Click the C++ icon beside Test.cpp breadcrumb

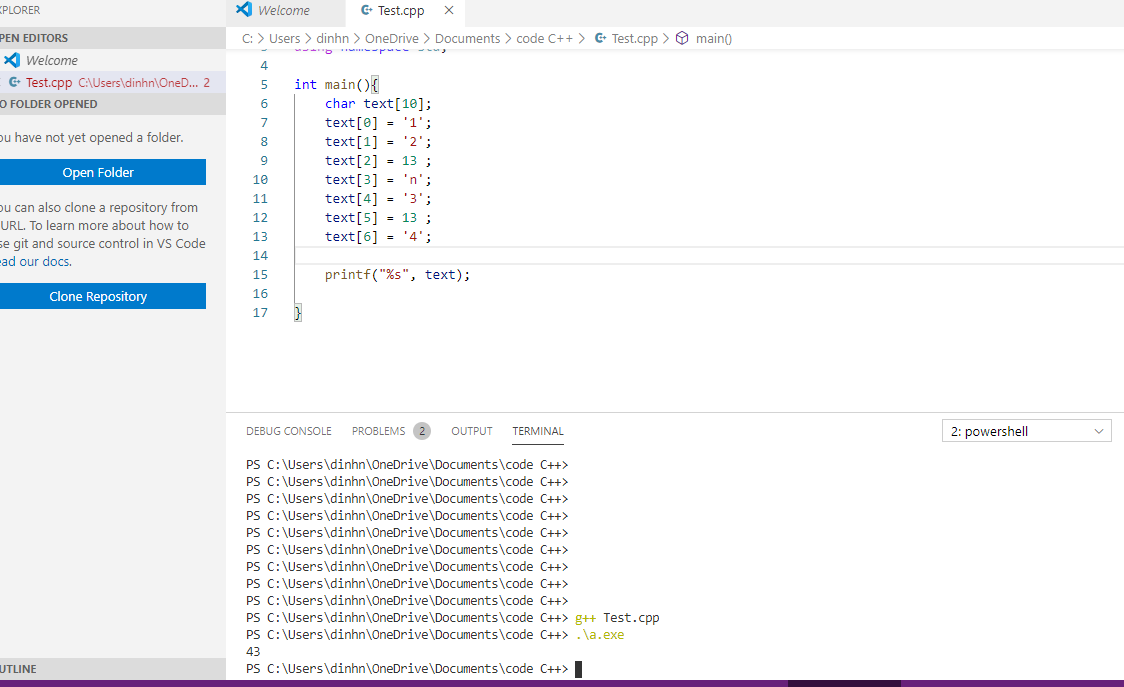pos(600,38)
